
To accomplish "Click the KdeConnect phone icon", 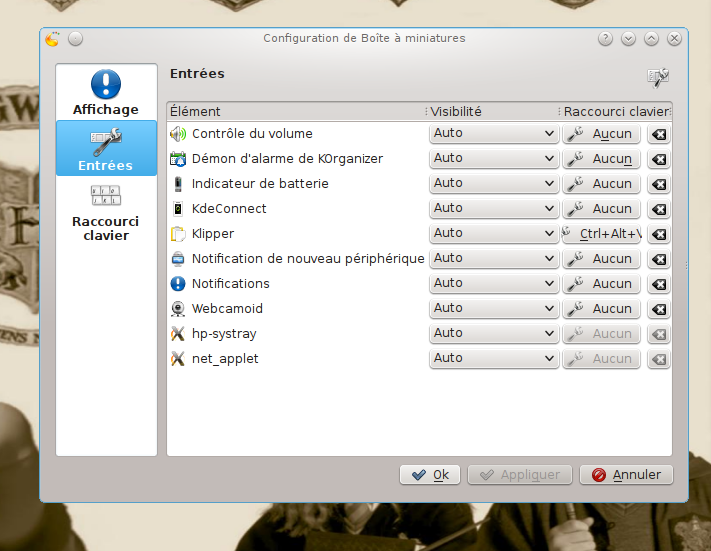I will (x=178, y=209).
